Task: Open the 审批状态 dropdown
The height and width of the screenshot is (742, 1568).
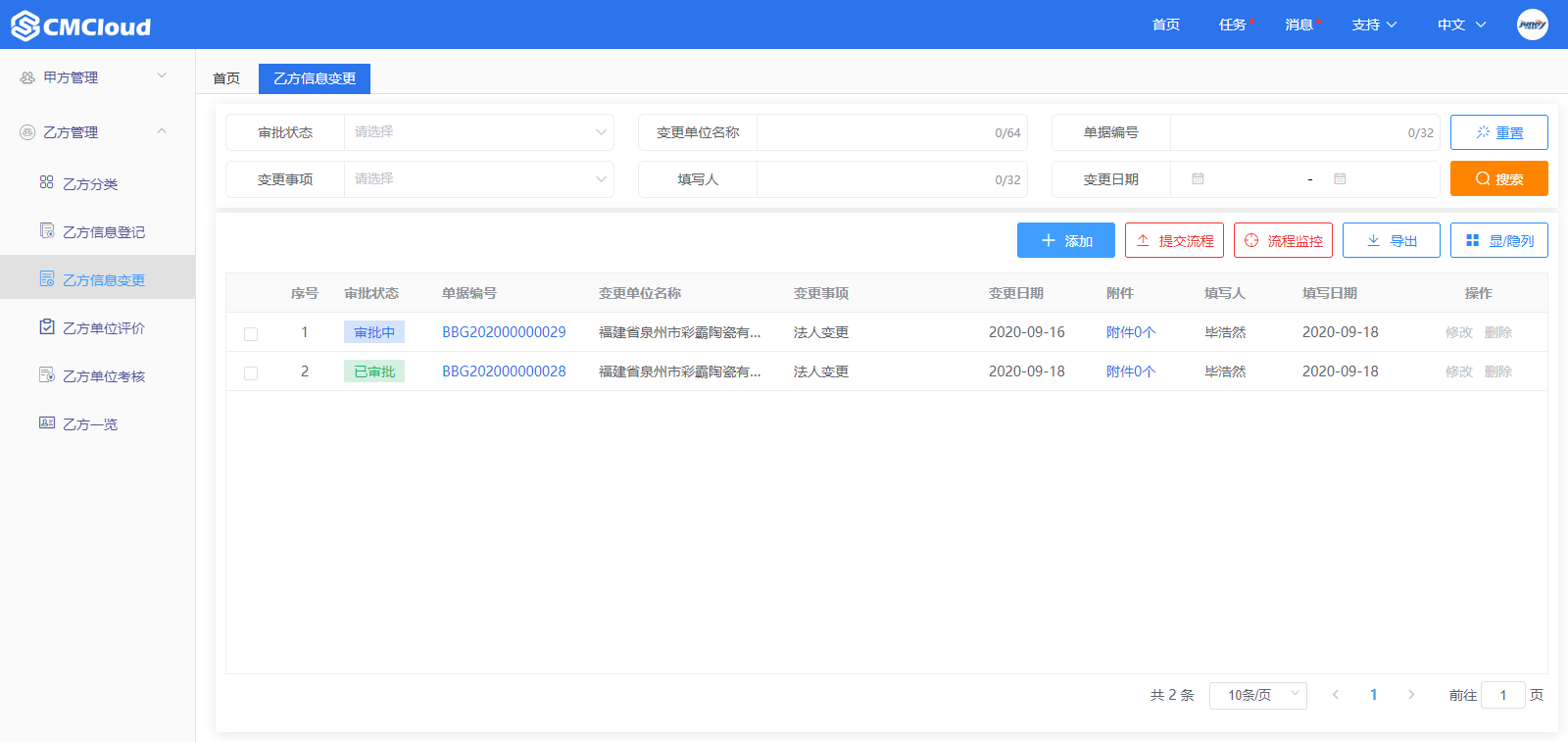Action: (x=479, y=132)
